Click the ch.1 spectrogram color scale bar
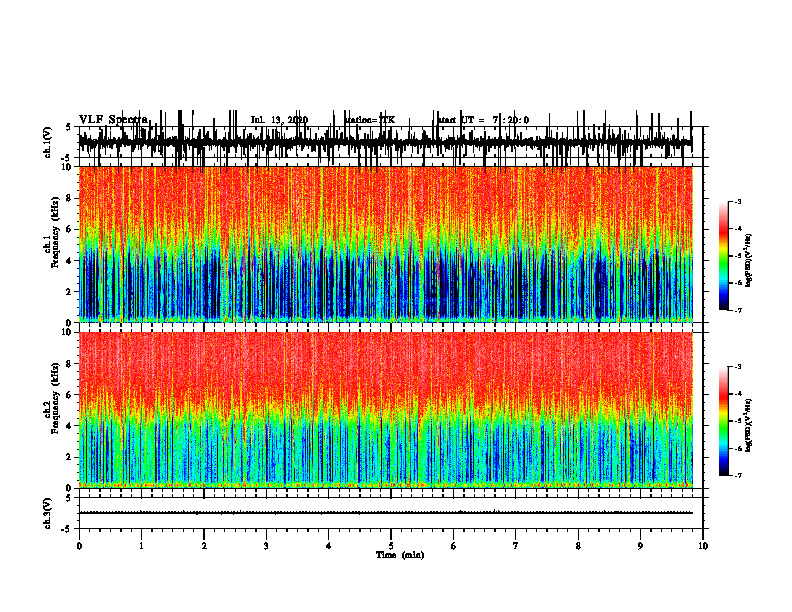792x612 pixels. pyautogui.click(x=723, y=256)
